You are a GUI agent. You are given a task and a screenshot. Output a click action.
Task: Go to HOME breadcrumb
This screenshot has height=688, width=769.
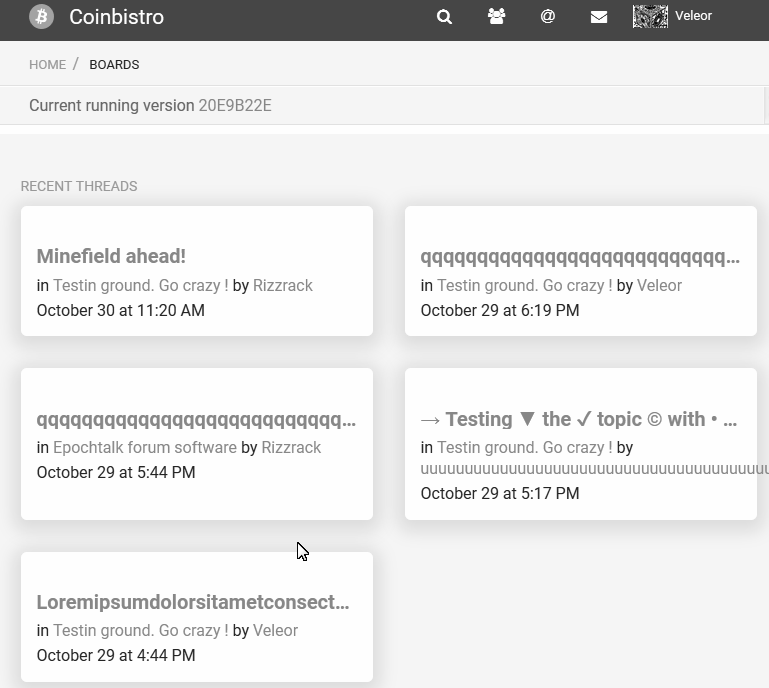(x=48, y=65)
